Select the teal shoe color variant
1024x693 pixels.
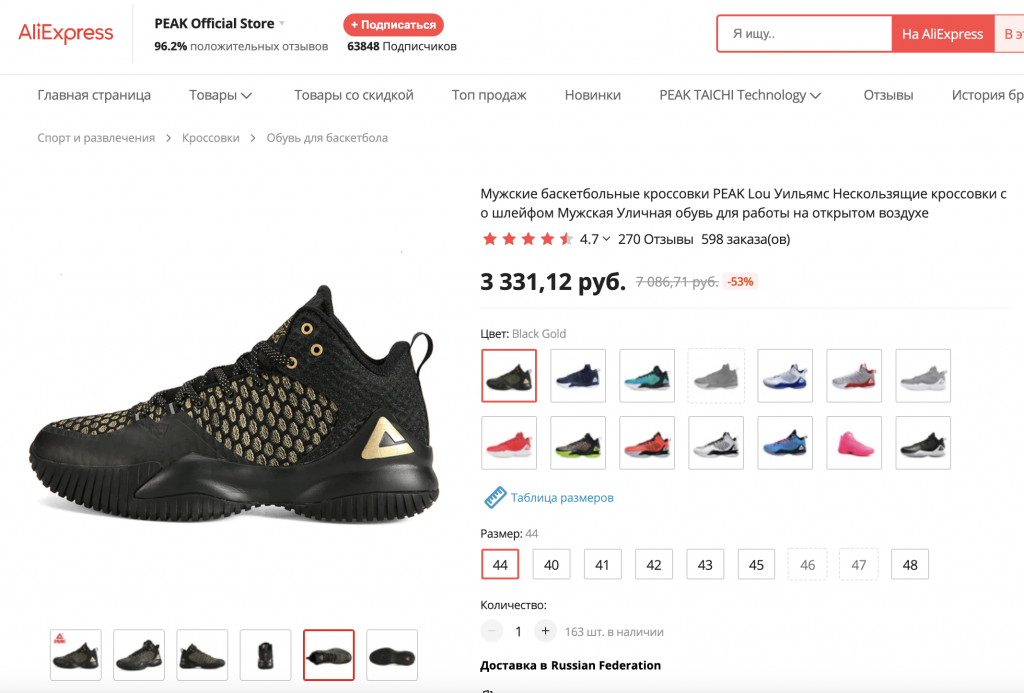pyautogui.click(x=647, y=376)
